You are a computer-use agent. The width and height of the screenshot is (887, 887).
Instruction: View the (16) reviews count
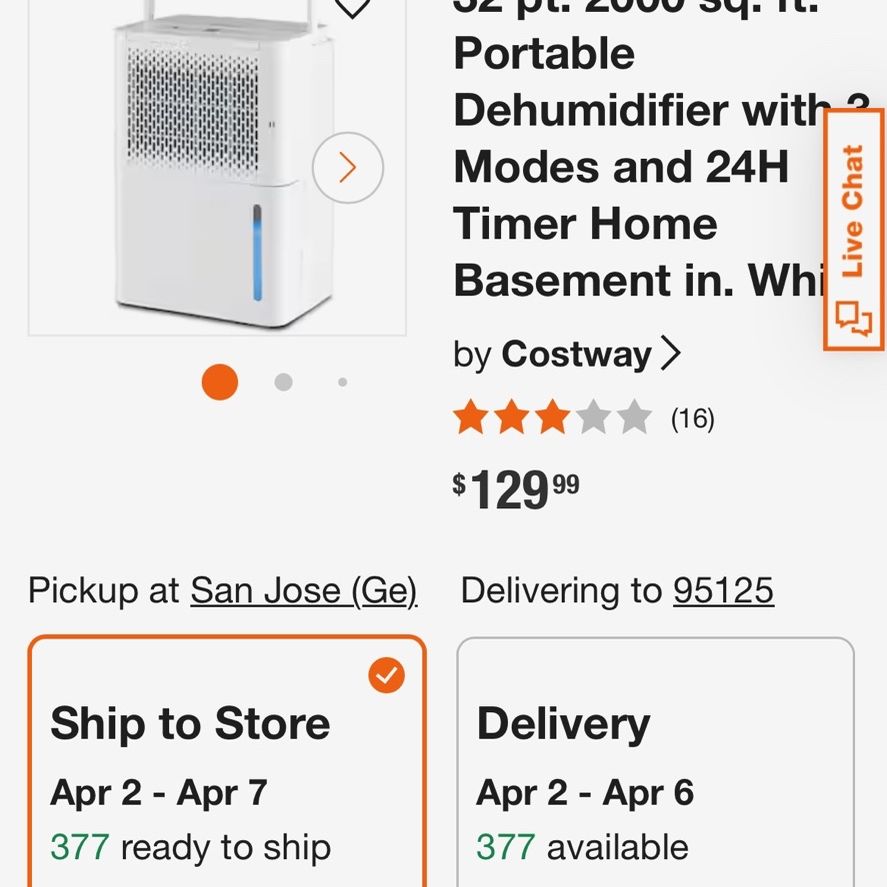692,419
